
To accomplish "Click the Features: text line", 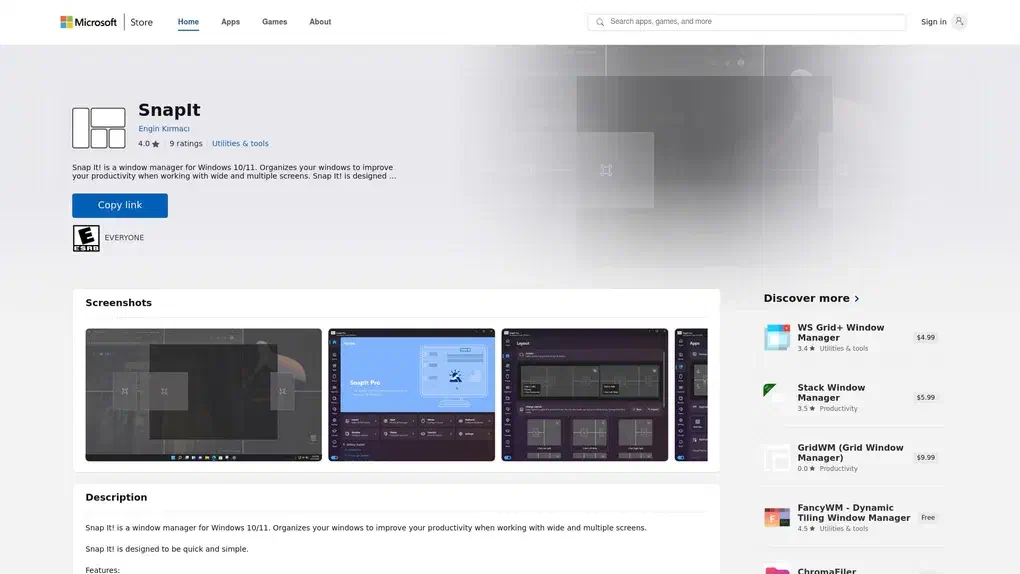I will point(103,570).
